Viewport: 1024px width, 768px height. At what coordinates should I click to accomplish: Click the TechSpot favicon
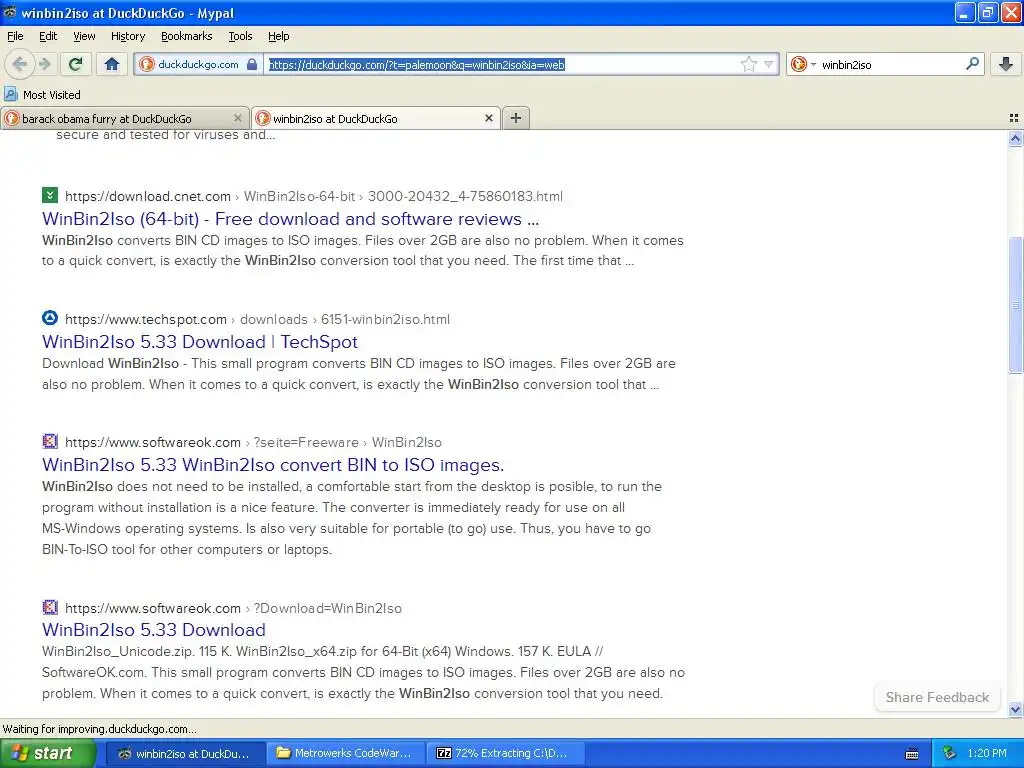(x=50, y=318)
